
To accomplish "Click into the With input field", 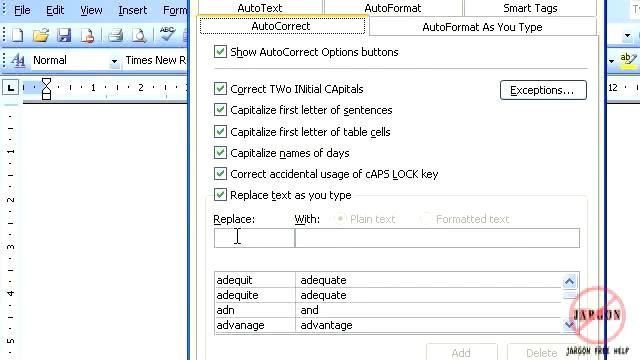I will click(x=437, y=238).
